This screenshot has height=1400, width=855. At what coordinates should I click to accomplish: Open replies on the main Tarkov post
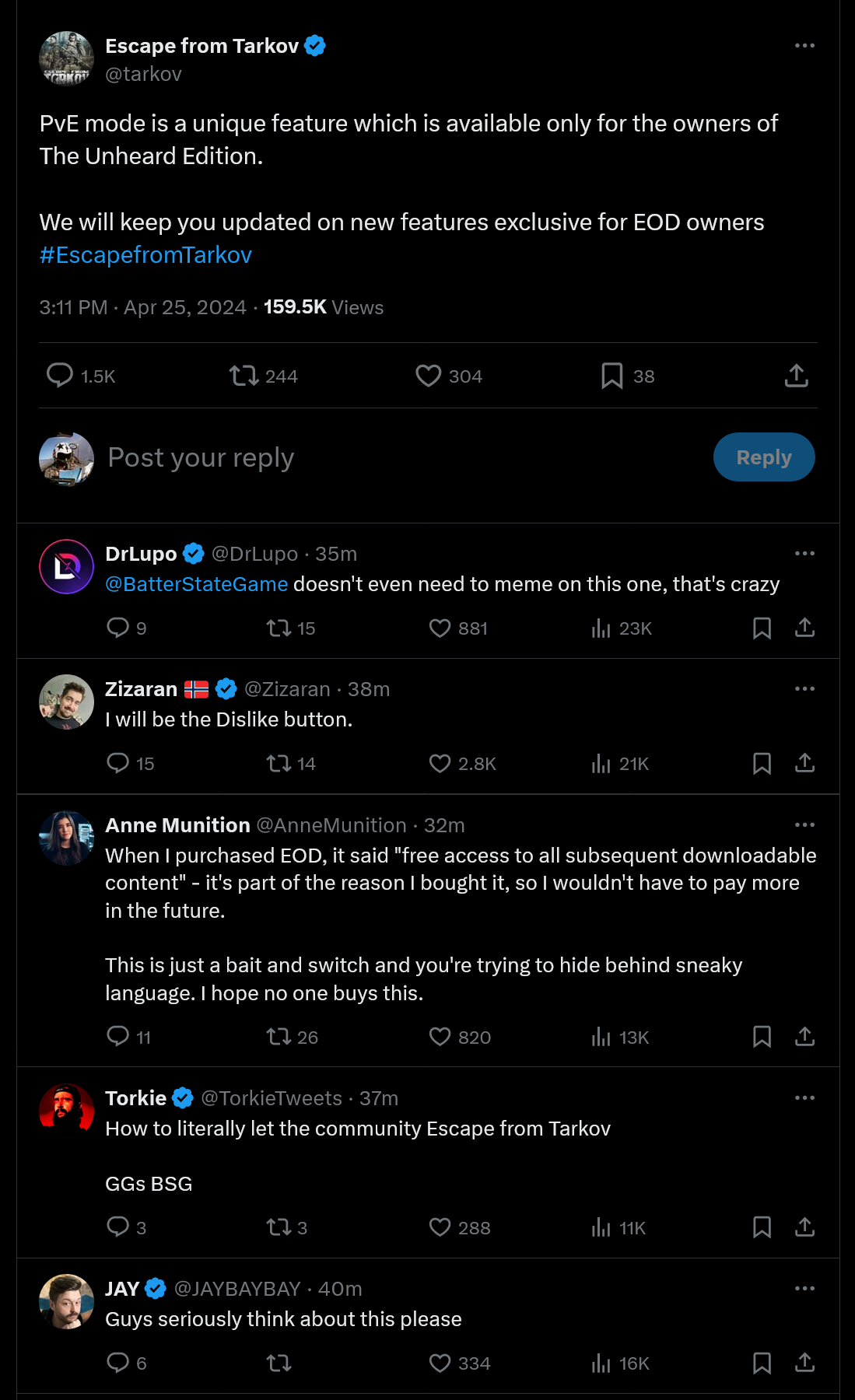(x=60, y=376)
